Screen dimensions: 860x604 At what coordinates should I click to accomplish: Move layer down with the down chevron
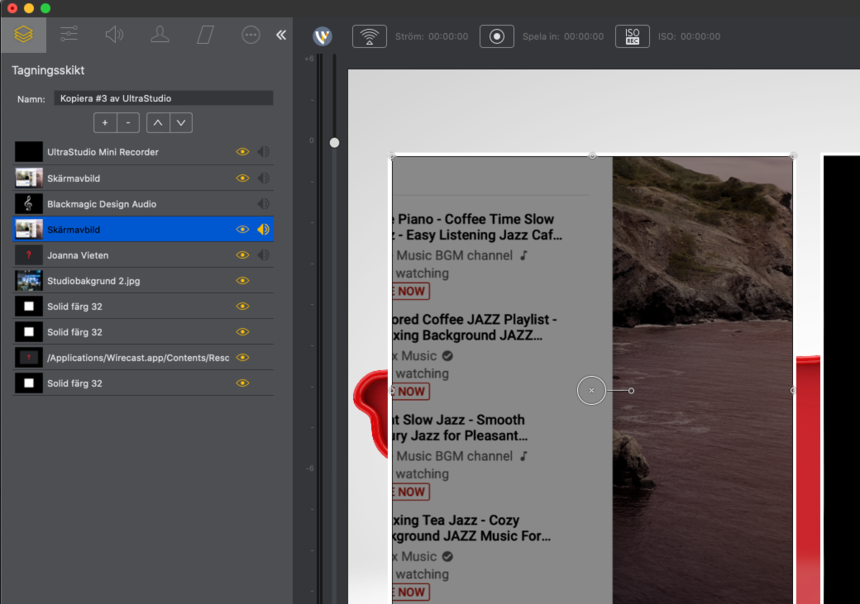coord(181,123)
